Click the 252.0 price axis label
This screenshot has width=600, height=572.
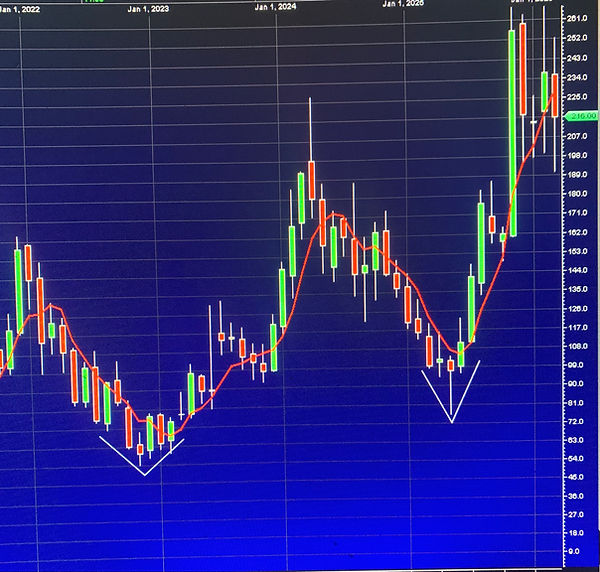[579, 38]
